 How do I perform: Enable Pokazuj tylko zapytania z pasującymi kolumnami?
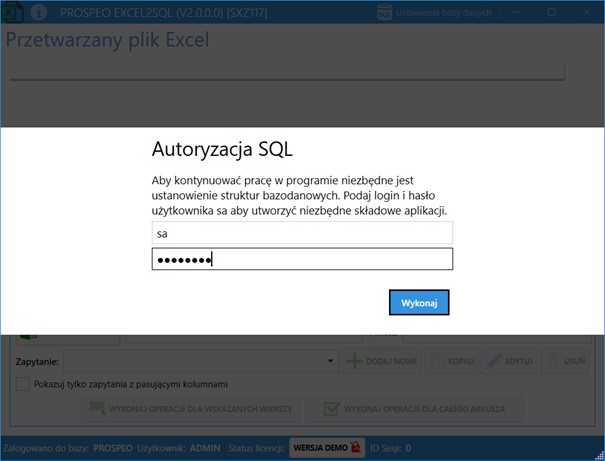23,384
